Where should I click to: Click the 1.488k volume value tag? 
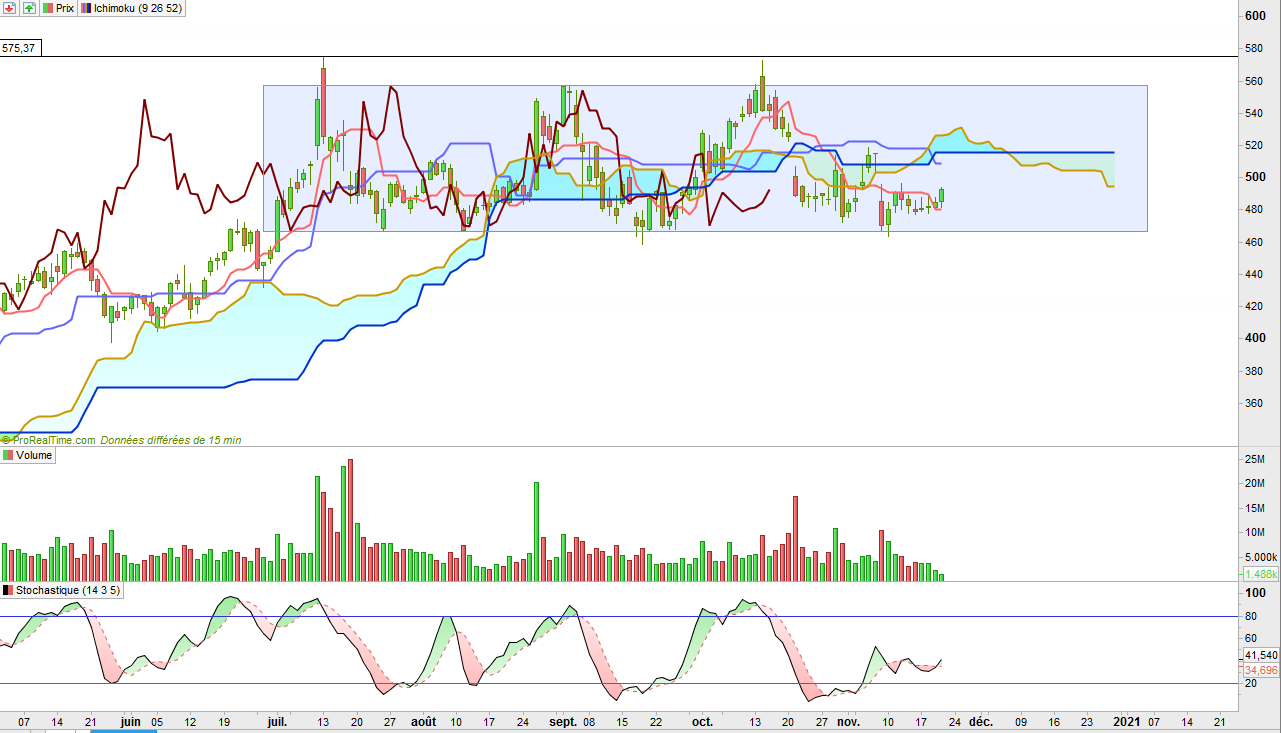coord(1260,574)
